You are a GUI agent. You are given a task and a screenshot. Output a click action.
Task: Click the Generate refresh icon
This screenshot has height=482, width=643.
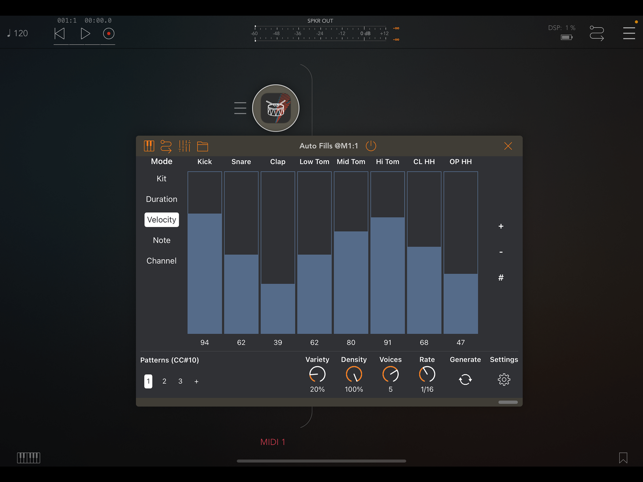[465, 380]
